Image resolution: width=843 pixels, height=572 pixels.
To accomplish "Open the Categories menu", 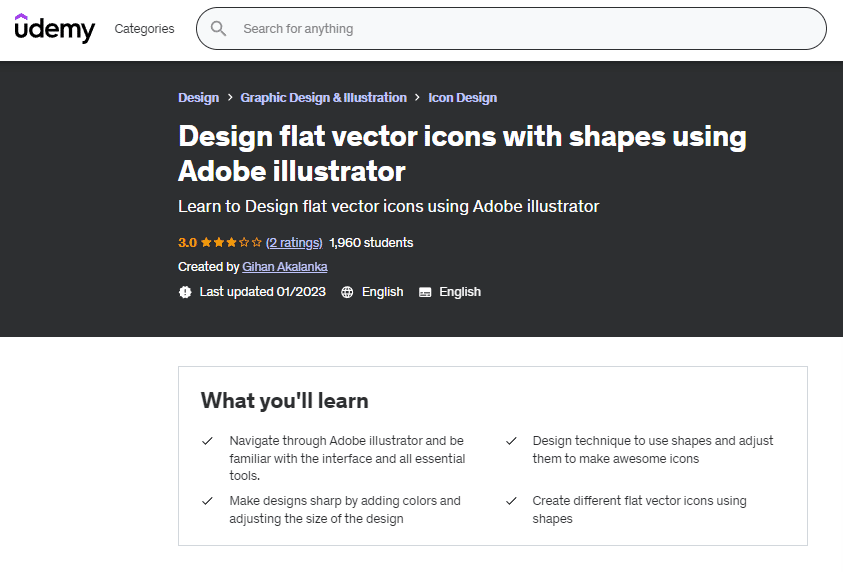I will [x=144, y=29].
